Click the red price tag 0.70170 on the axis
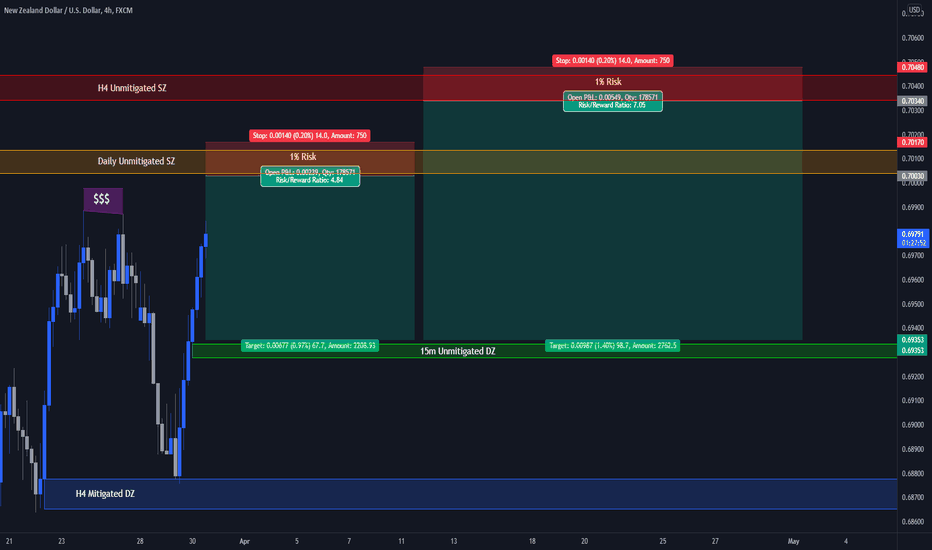 click(912, 142)
